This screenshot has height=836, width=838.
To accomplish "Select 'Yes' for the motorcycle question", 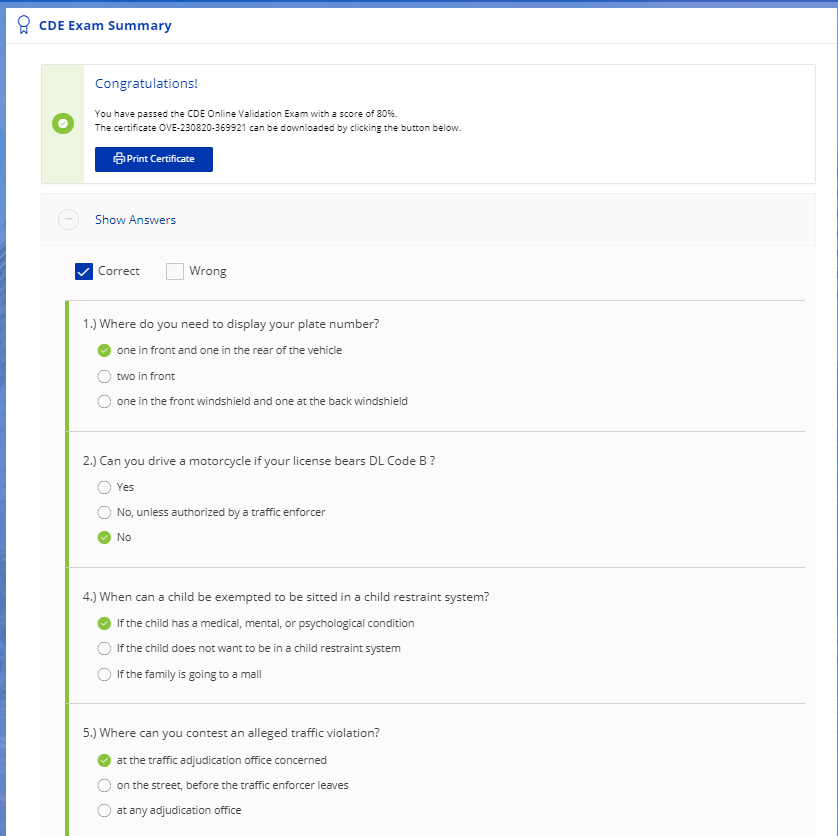I will tap(104, 487).
